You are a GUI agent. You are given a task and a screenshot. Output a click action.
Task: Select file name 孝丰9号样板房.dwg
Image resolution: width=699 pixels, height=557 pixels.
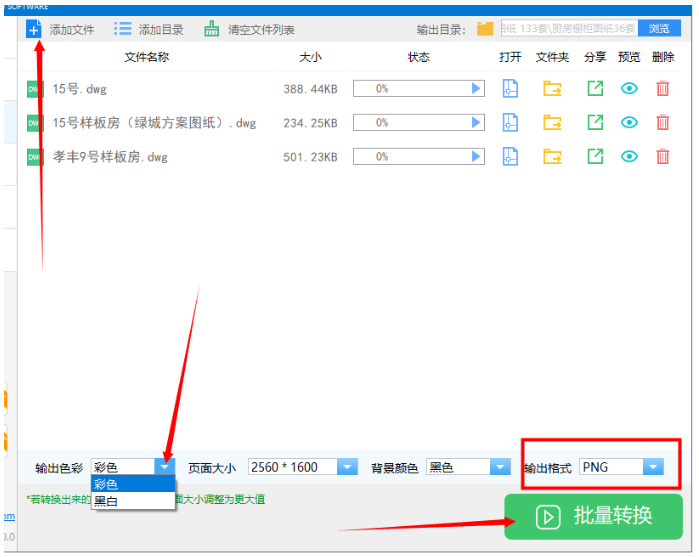[x=110, y=157]
